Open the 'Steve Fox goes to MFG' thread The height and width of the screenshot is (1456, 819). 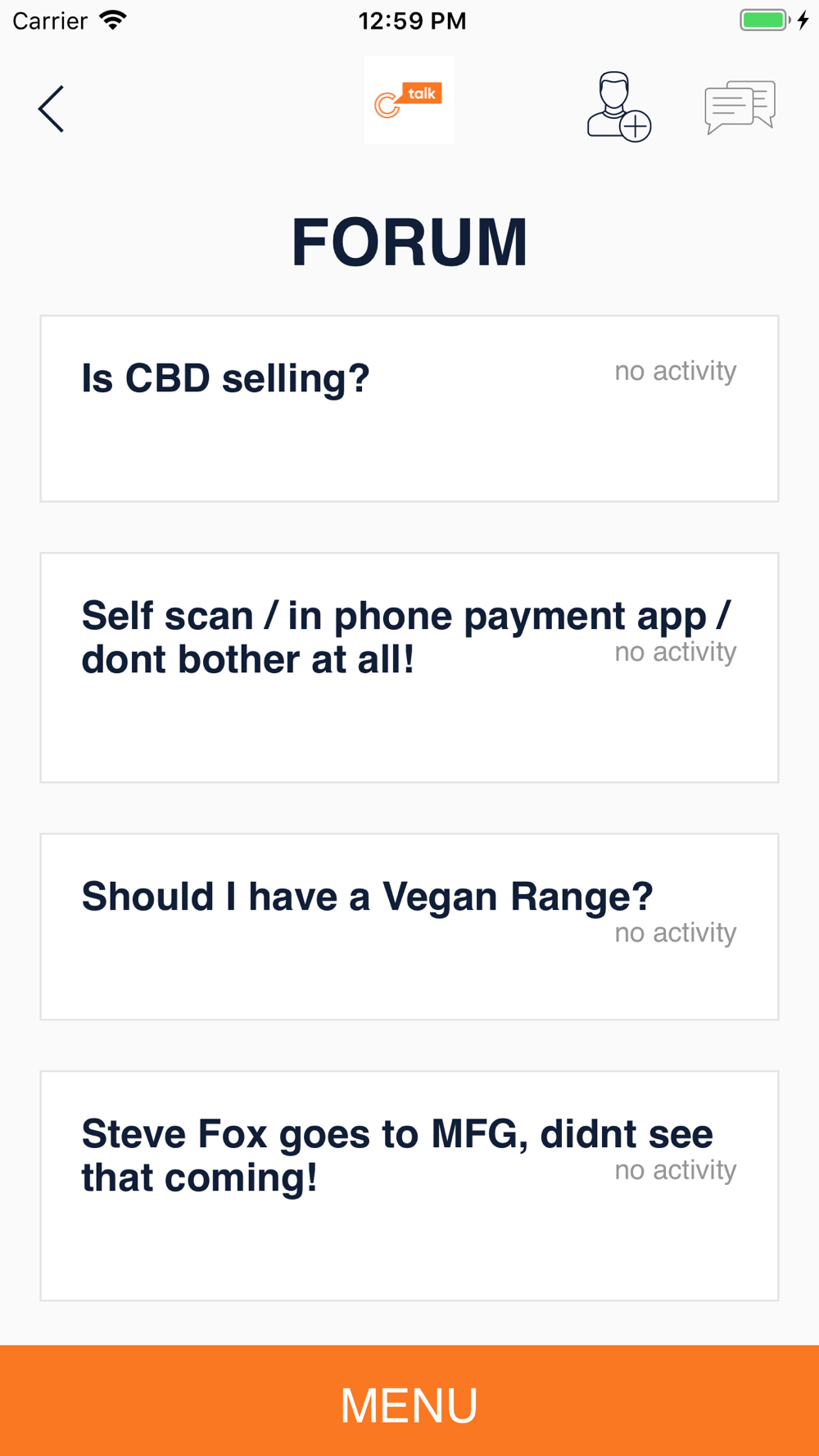point(409,1186)
